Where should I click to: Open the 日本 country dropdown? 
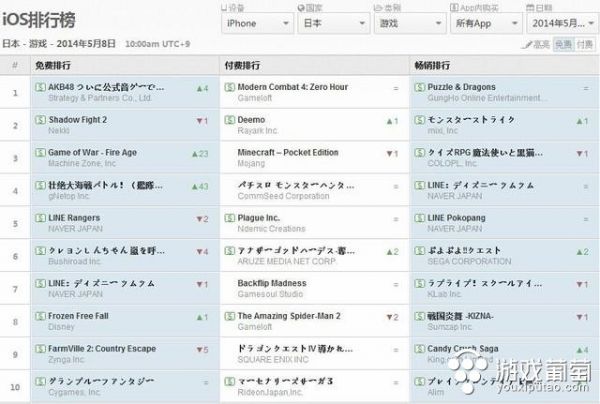coord(334,23)
